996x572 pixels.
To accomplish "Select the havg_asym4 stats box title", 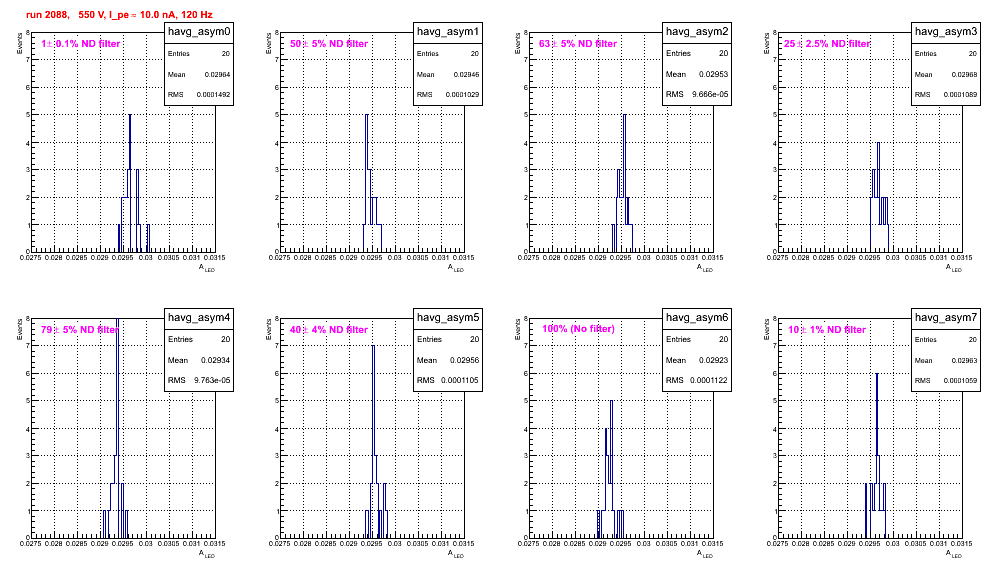I will tap(199, 318).
